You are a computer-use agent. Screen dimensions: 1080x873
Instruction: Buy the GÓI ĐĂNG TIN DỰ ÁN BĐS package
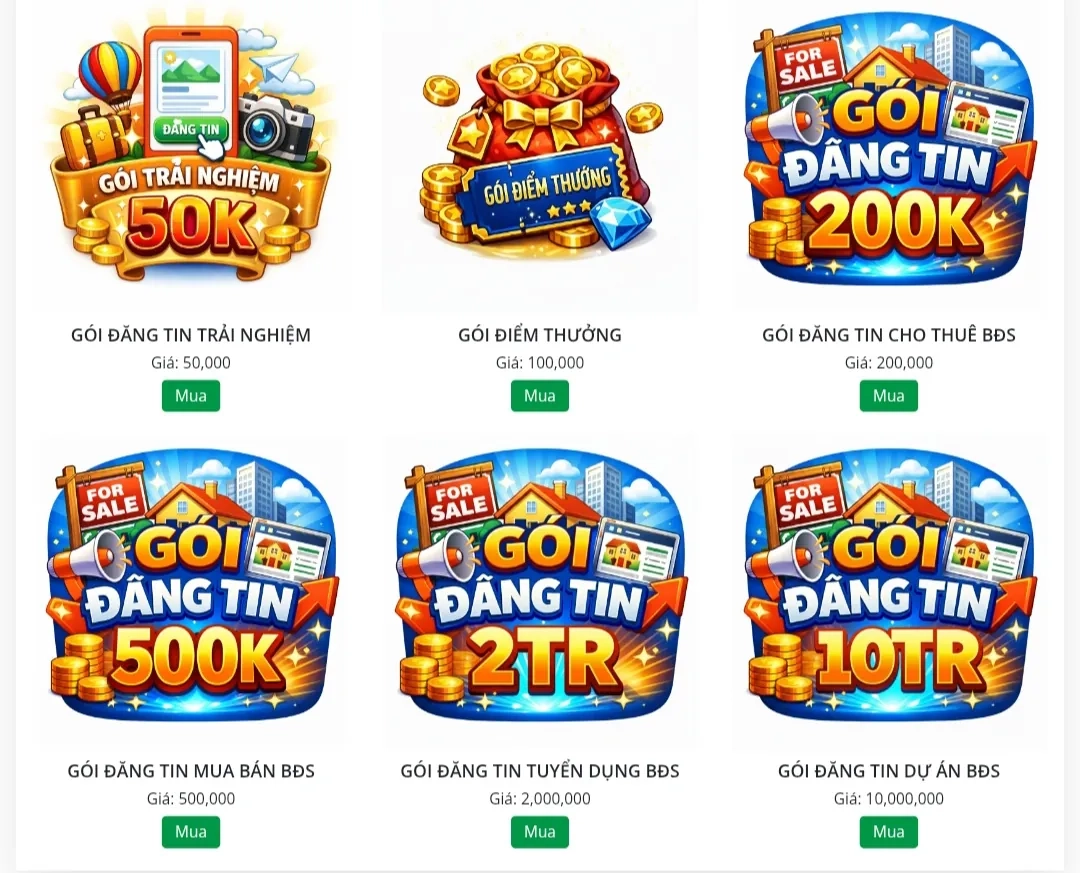tap(889, 832)
